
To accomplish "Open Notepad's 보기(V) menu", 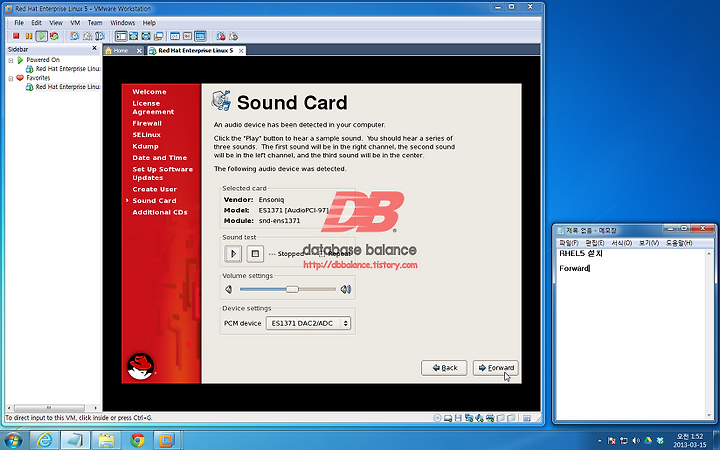I will 648,243.
